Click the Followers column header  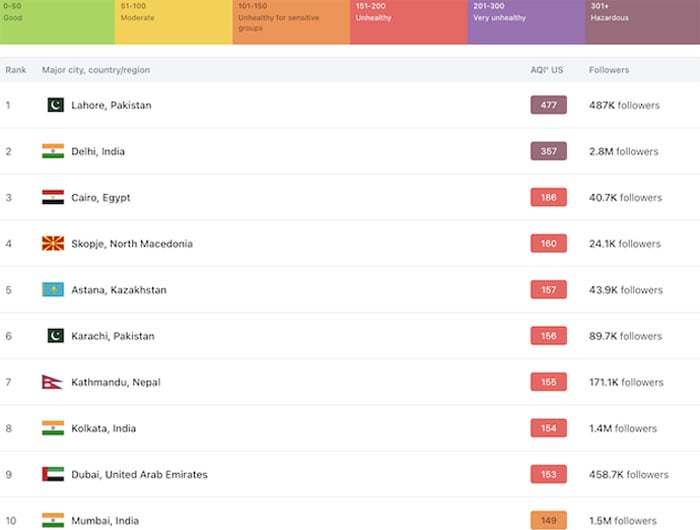[x=609, y=70]
